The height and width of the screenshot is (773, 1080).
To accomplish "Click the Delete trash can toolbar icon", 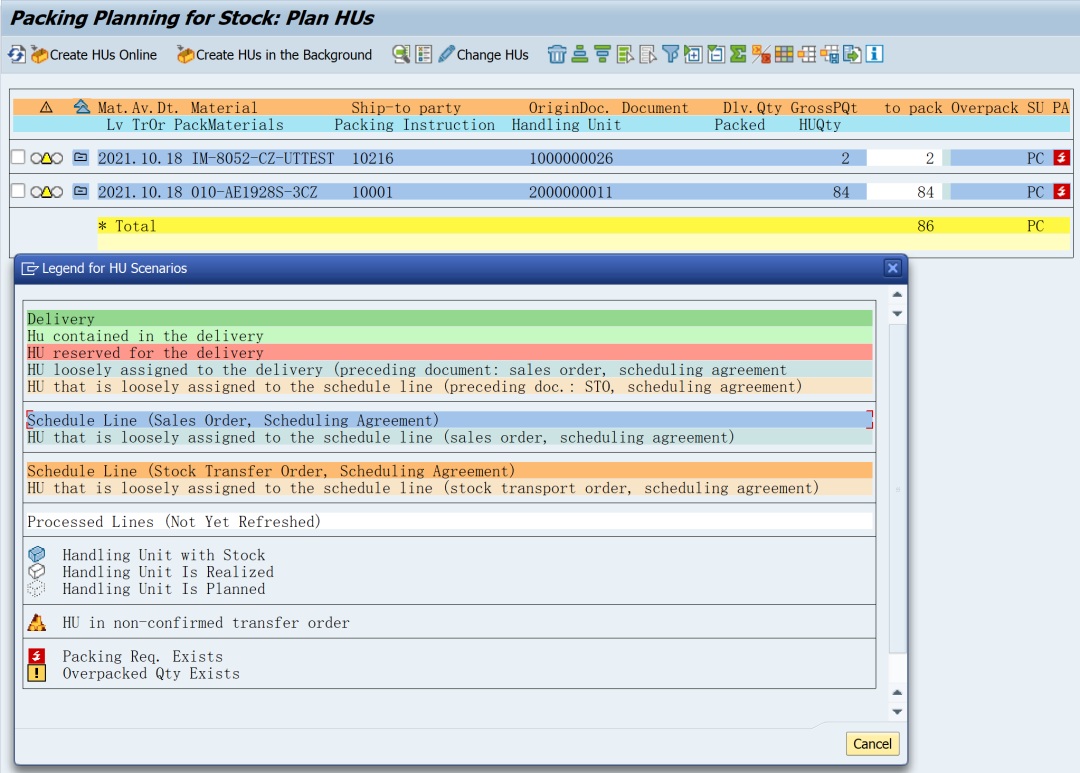I will (557, 54).
